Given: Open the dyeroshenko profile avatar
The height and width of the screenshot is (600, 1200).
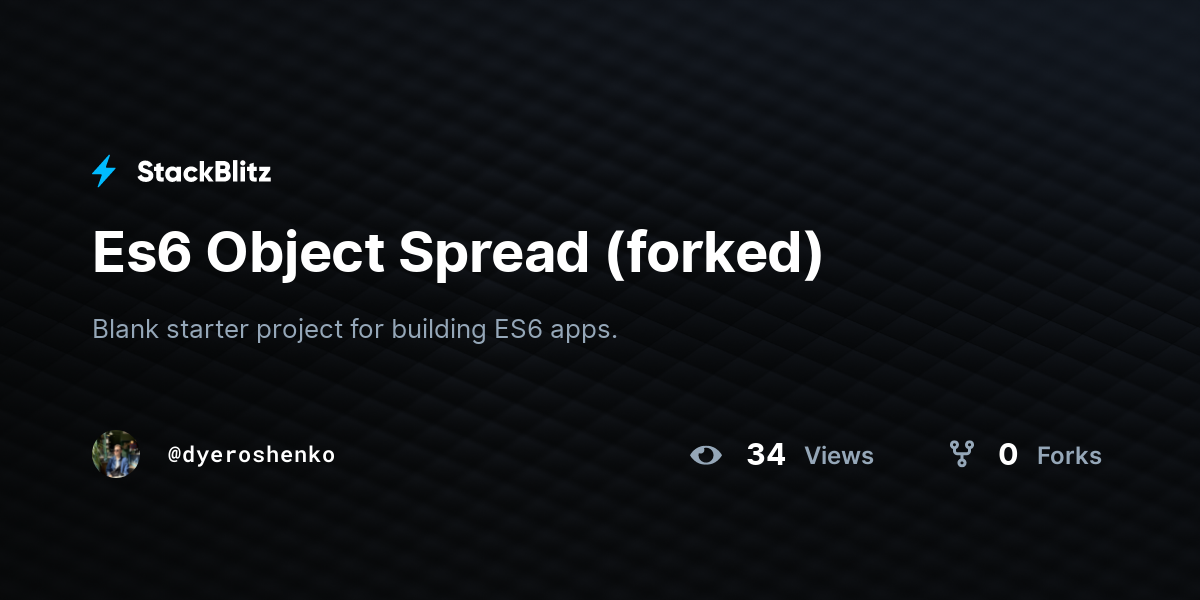Looking at the screenshot, I should 116,454.
